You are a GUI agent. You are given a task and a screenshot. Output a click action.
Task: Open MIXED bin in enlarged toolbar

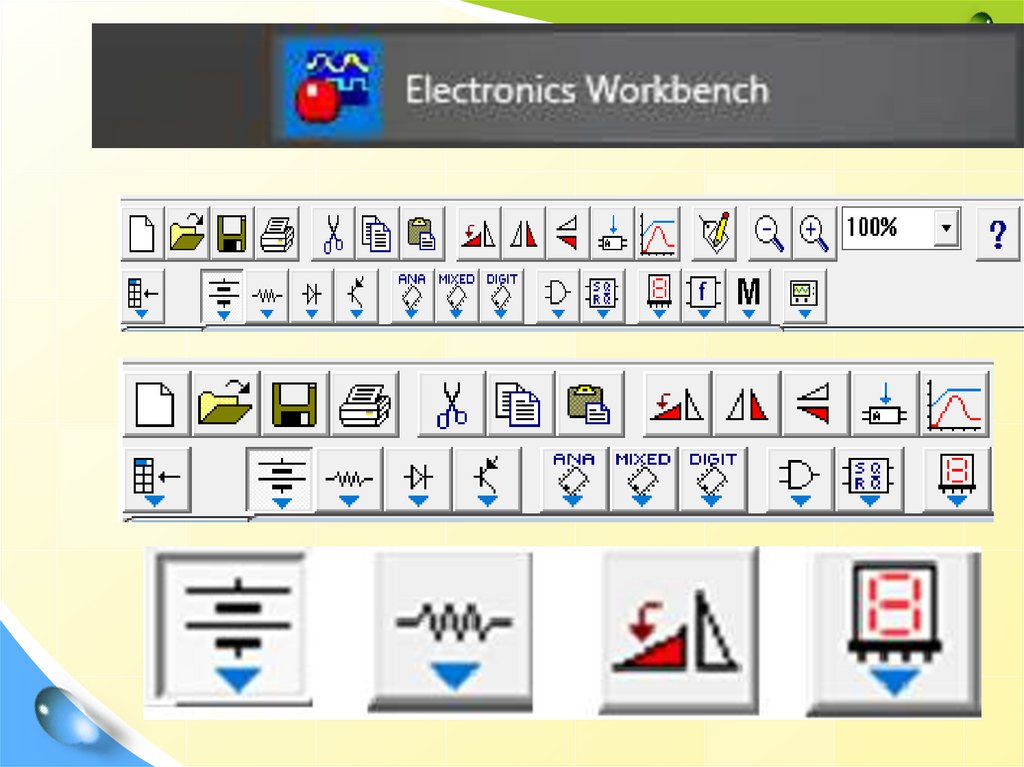tap(643, 480)
